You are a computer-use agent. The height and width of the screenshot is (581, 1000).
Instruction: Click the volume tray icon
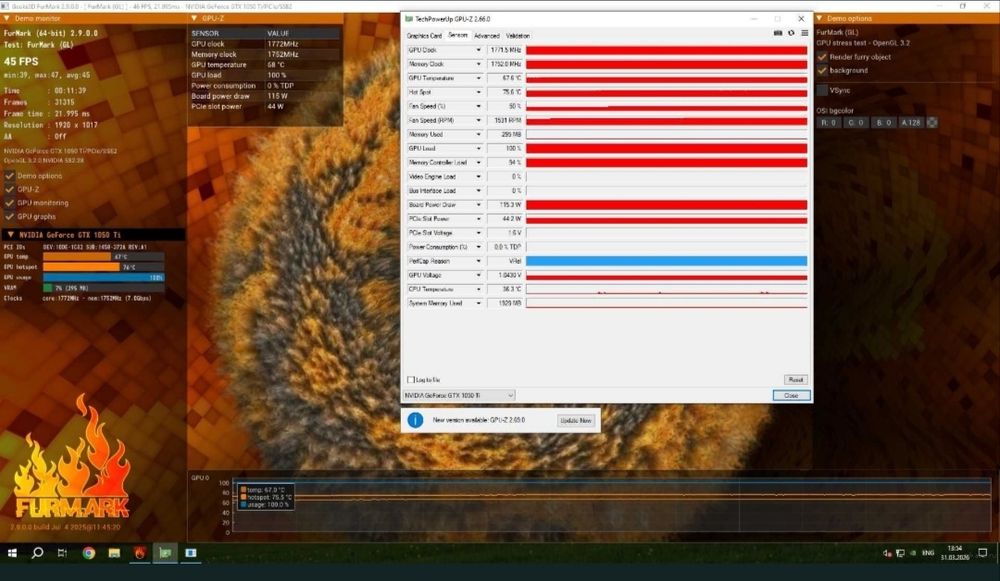coord(887,553)
